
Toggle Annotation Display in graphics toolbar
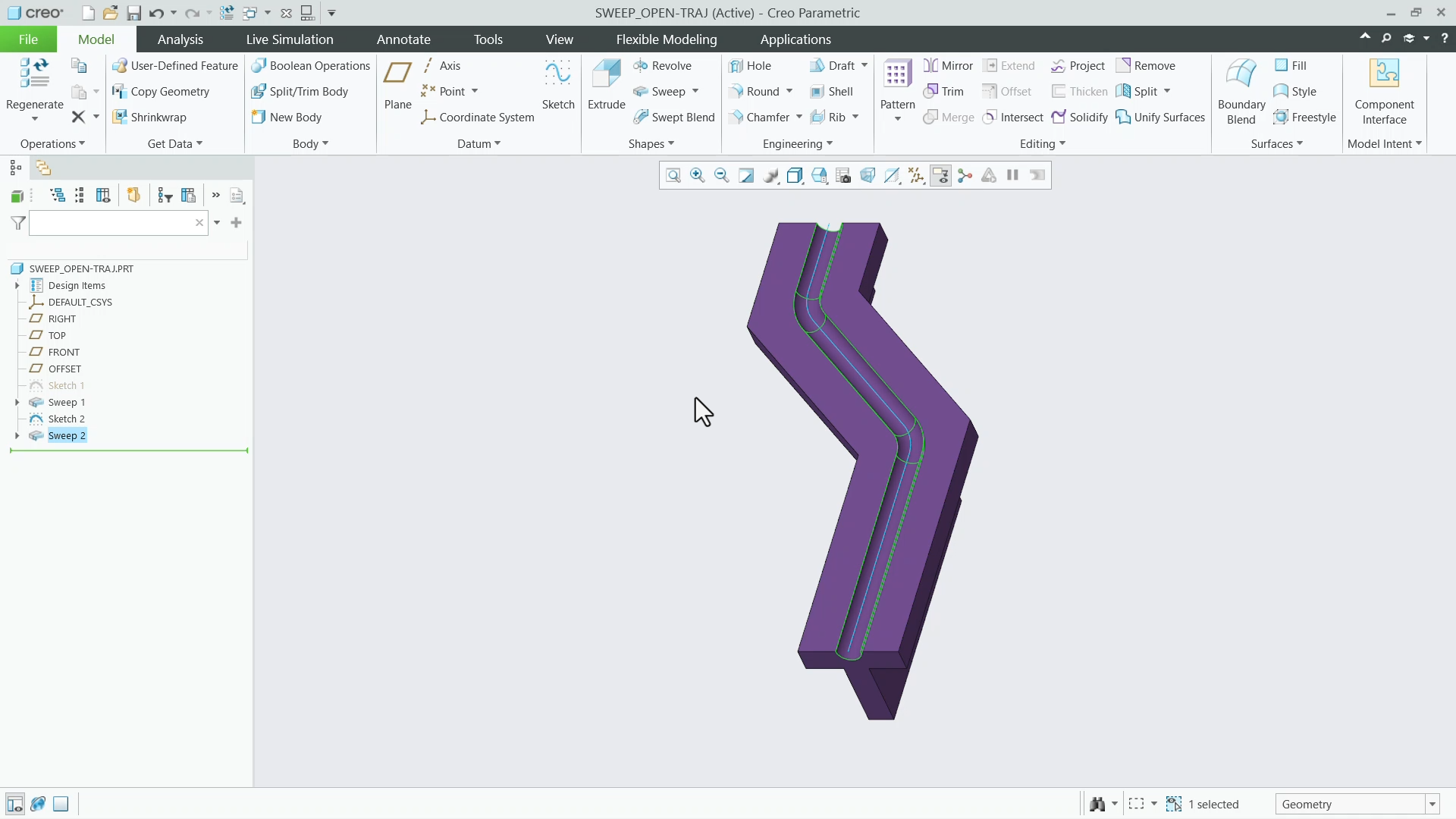(x=940, y=176)
